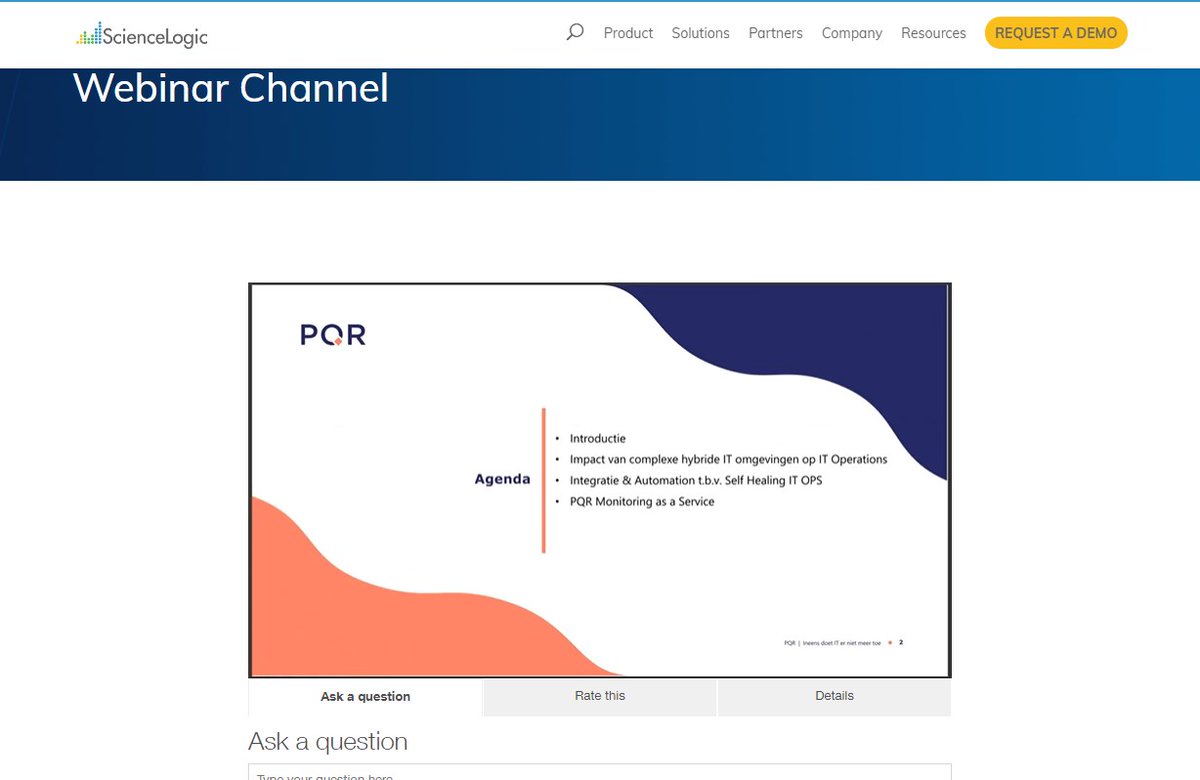1200x780 pixels.
Task: Expand the Partners navigation item
Action: 775,33
